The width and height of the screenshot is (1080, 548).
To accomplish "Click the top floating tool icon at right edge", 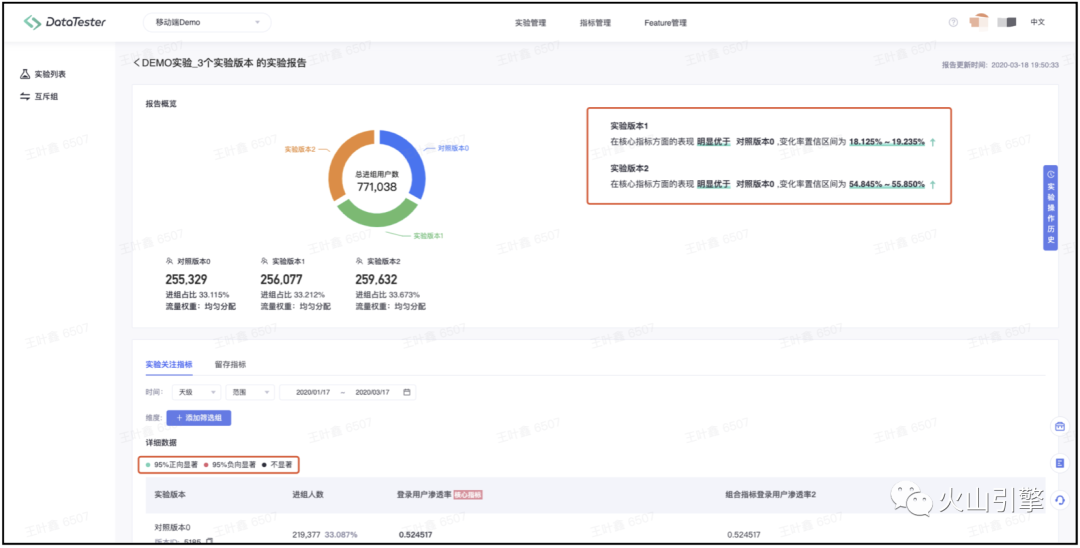I will [x=1061, y=427].
